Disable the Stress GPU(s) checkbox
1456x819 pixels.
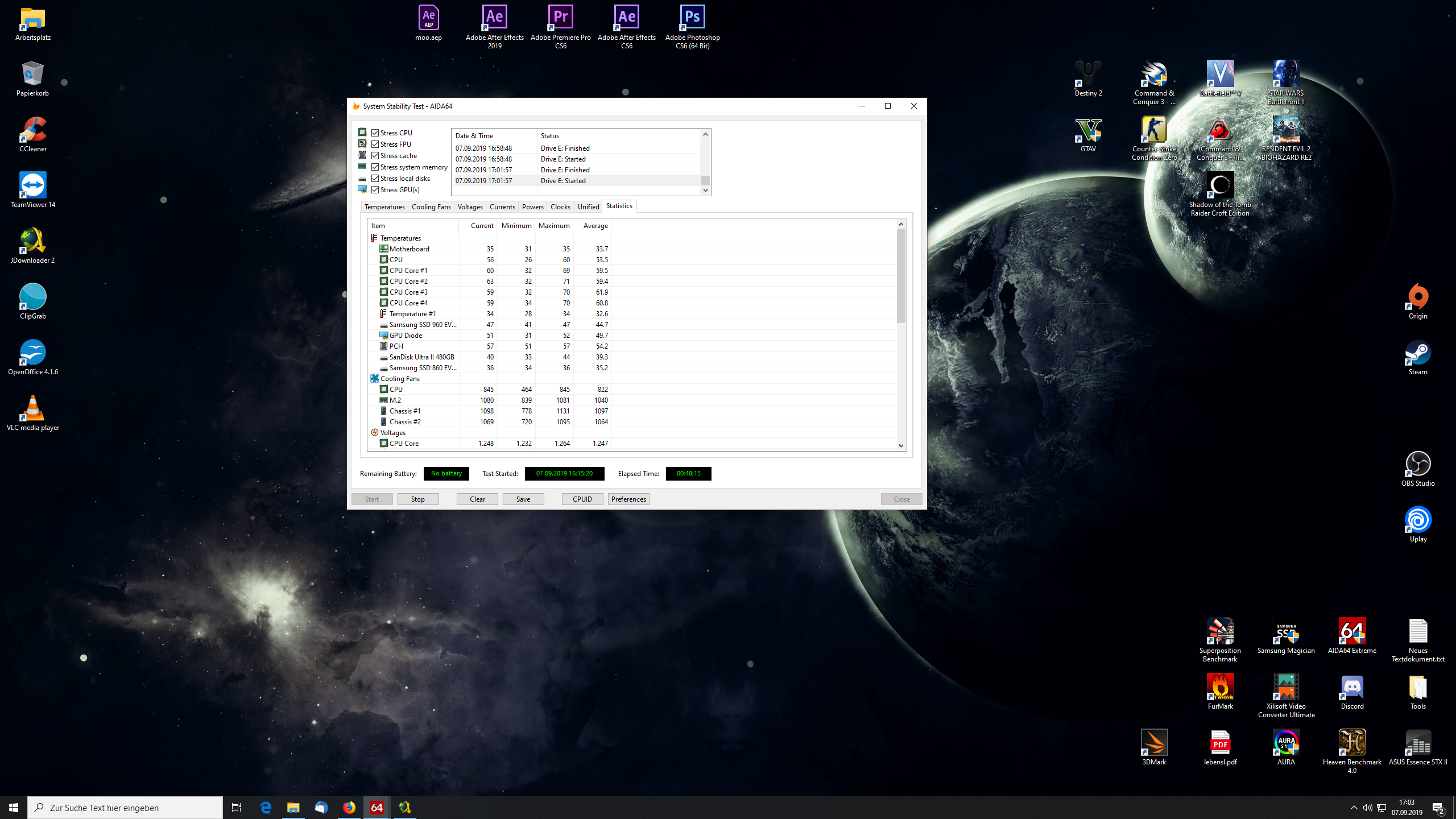pyautogui.click(x=375, y=189)
